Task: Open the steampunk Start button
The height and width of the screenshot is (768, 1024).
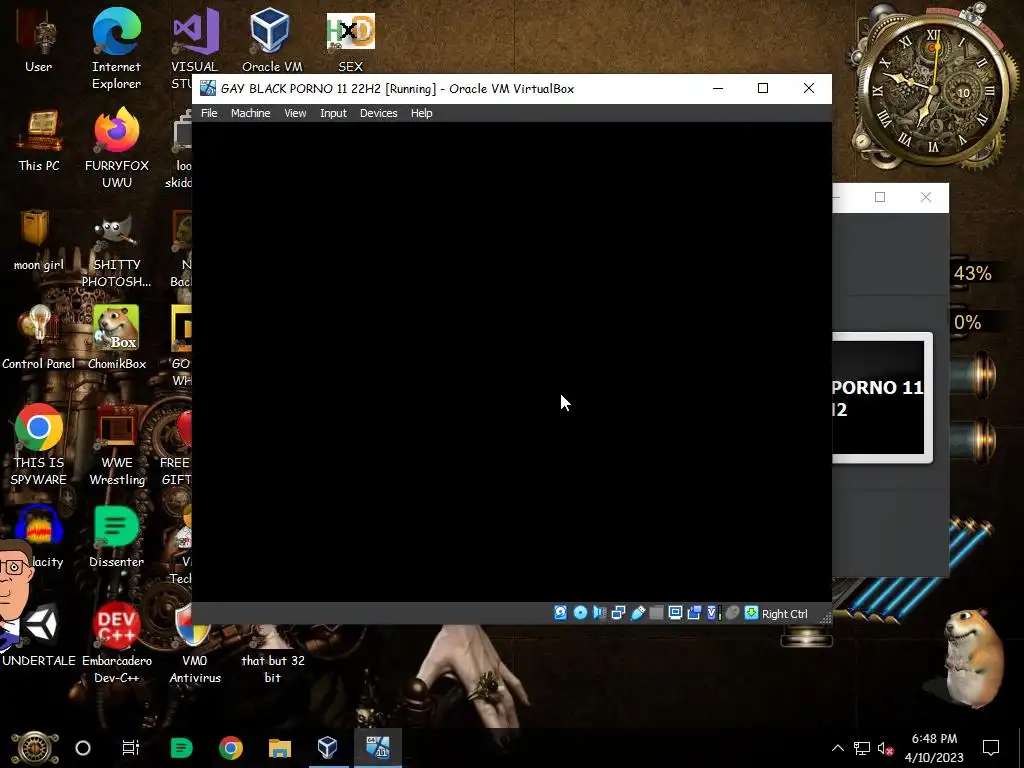Action: (x=35, y=748)
